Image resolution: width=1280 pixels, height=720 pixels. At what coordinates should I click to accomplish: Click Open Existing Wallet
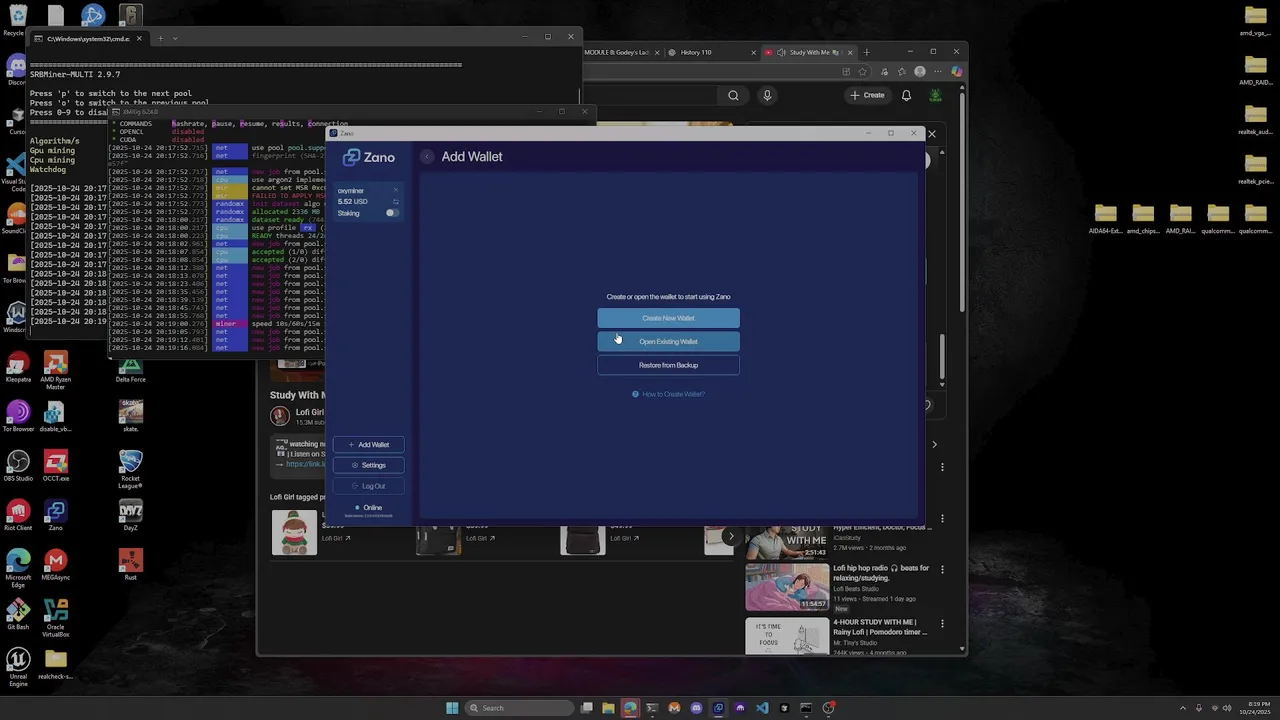pos(668,341)
